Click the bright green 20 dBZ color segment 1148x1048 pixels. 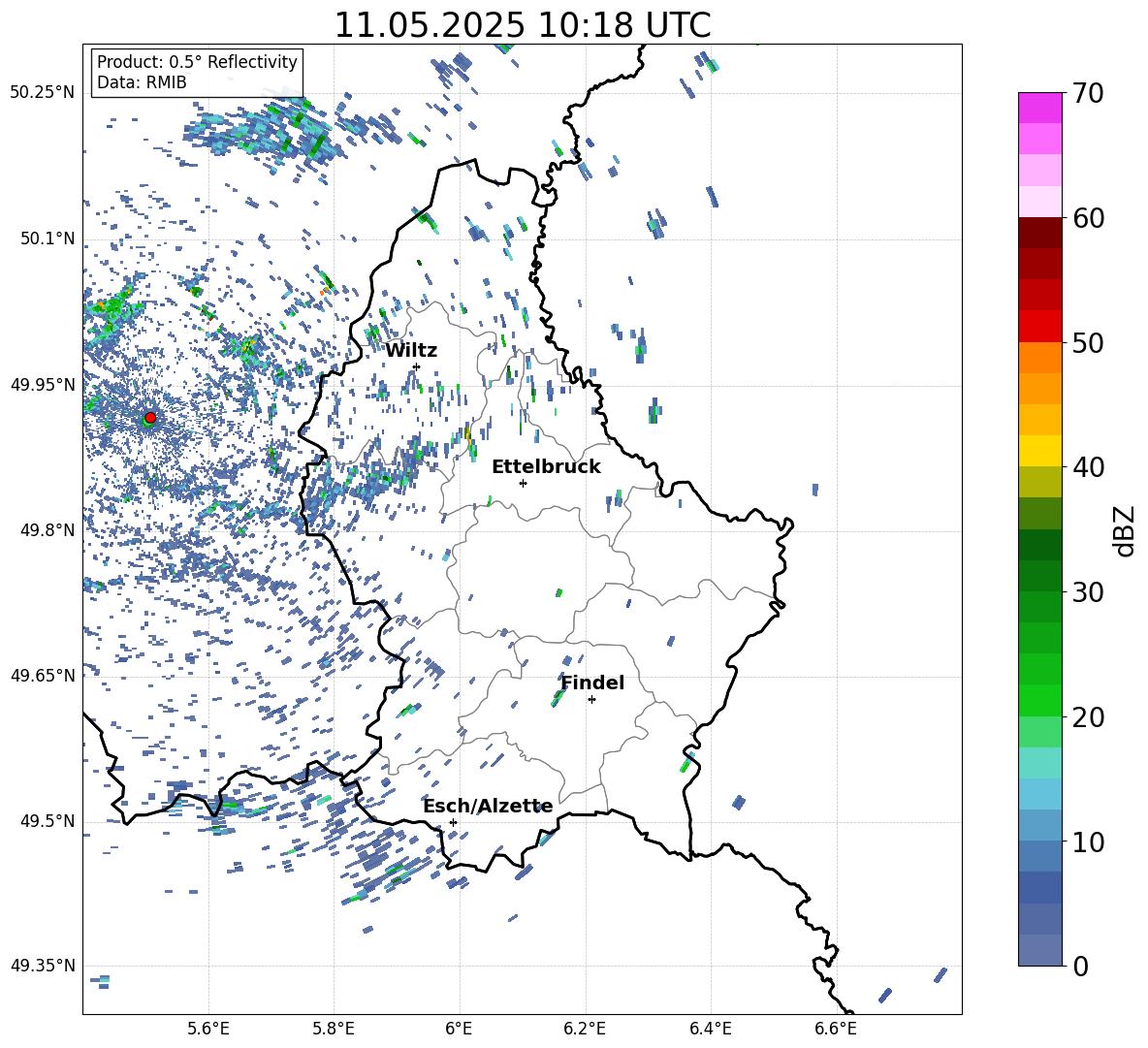[x=1039, y=701]
